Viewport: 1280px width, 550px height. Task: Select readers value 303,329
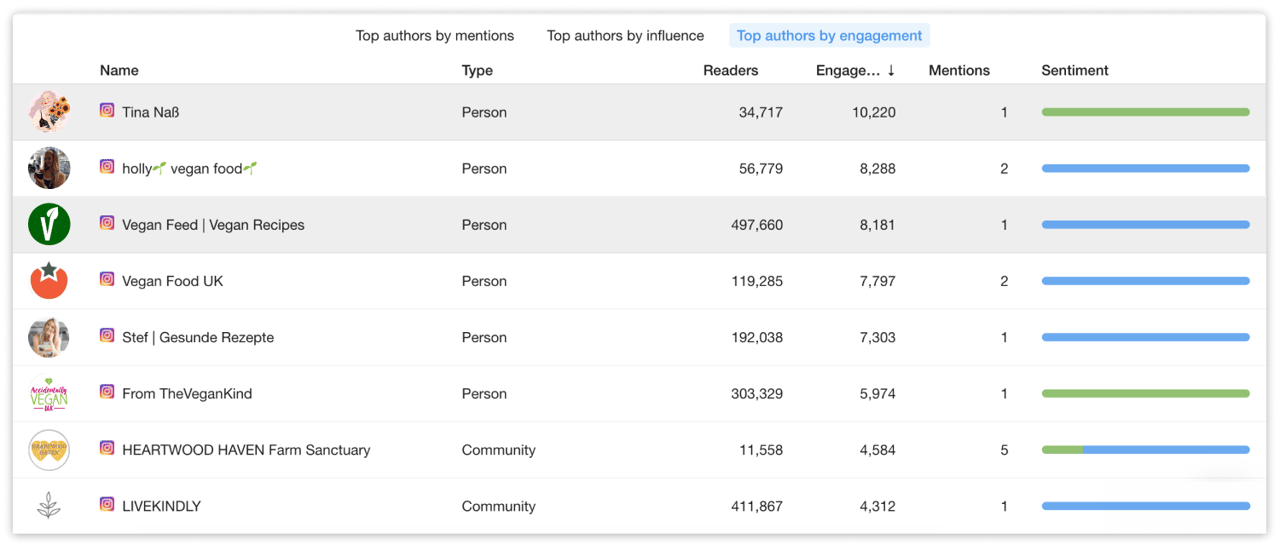click(x=757, y=394)
